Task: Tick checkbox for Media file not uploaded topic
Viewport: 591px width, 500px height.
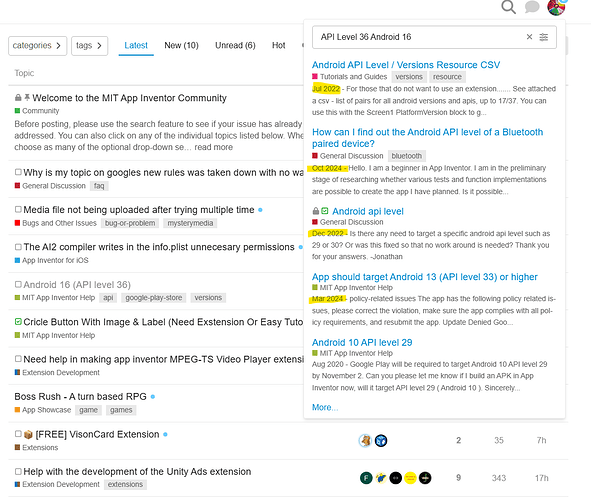Action: pyautogui.click(x=18, y=209)
